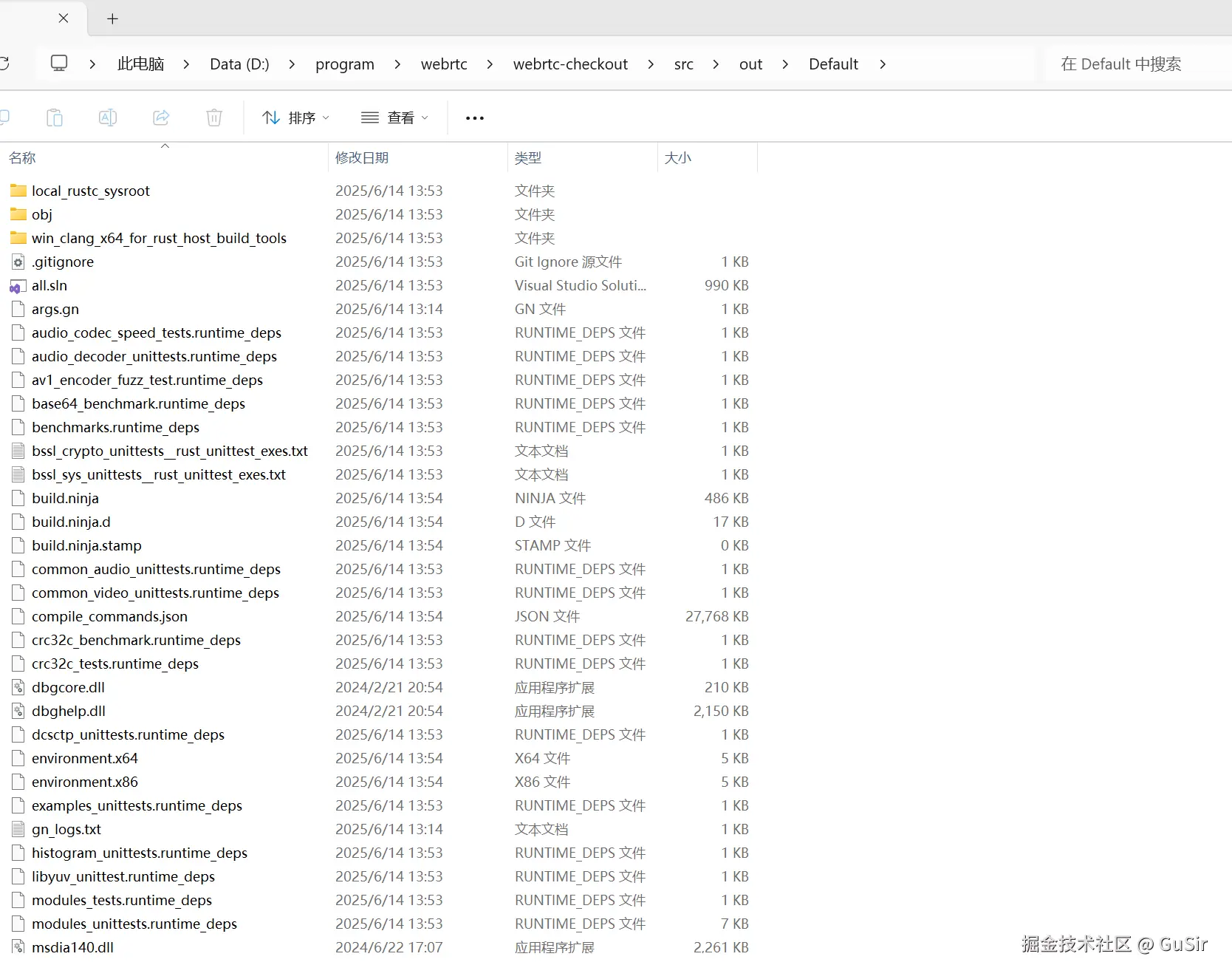Add a new tab
This screenshot has width=1232, height=979.
112,19
